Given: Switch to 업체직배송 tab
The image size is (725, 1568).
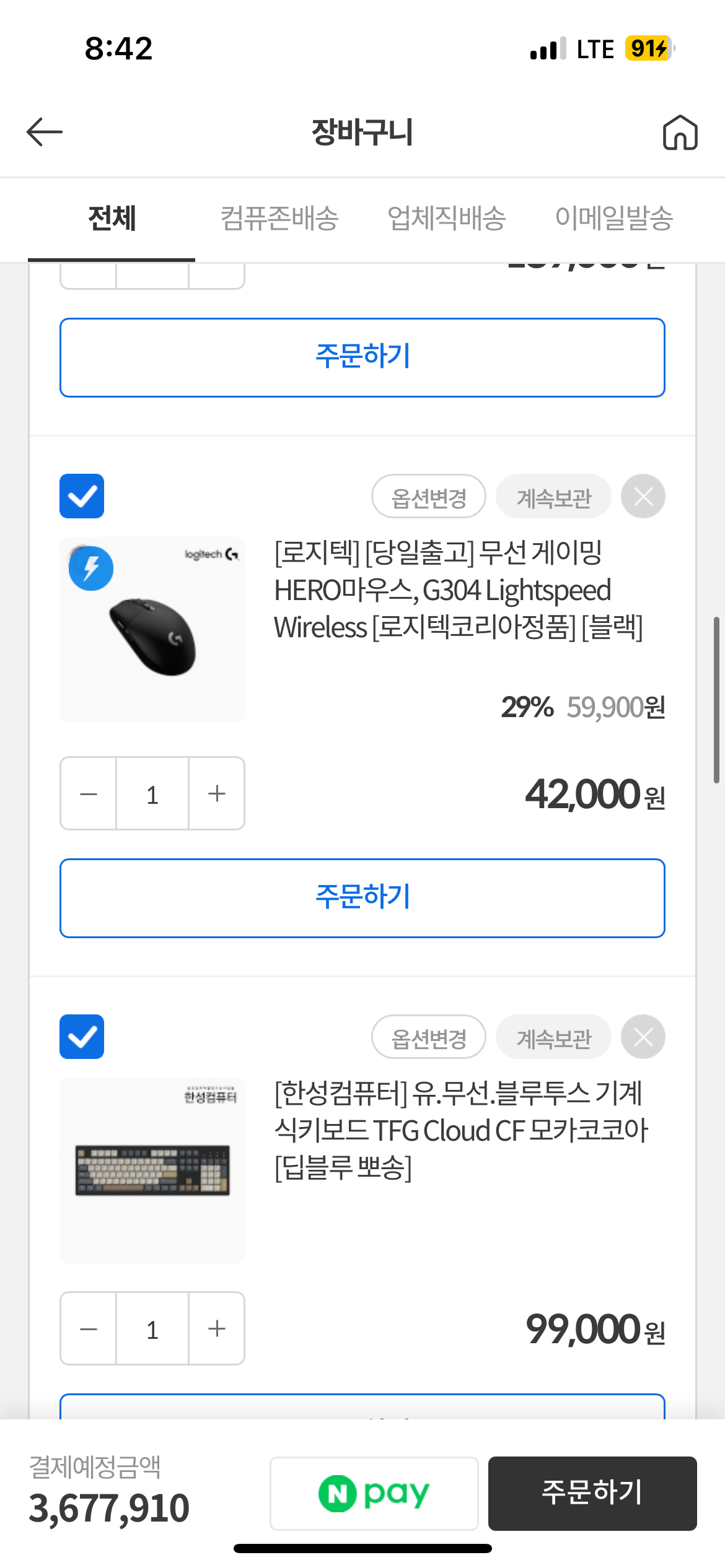Looking at the screenshot, I should click(x=446, y=218).
